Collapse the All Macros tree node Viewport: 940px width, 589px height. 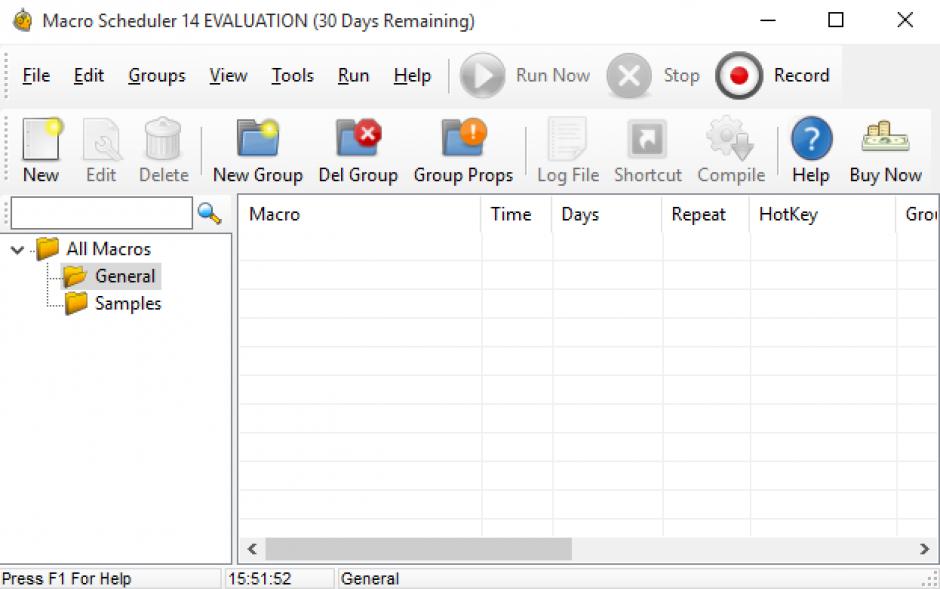pos(17,249)
